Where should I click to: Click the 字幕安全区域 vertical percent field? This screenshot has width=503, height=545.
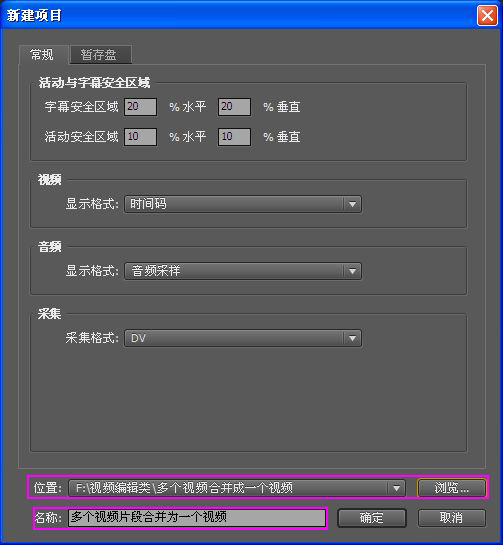point(234,107)
